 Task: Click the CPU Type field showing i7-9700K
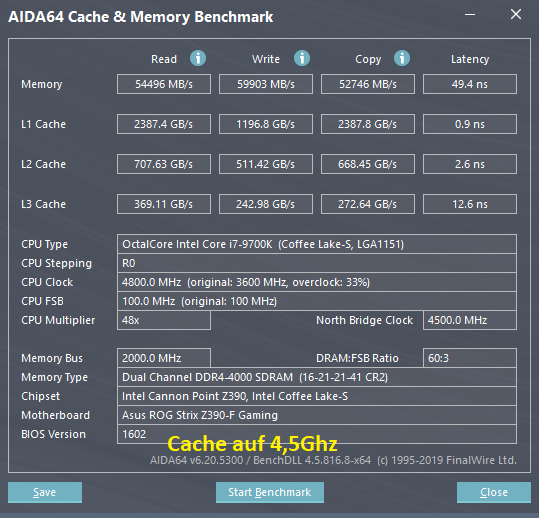(317, 244)
